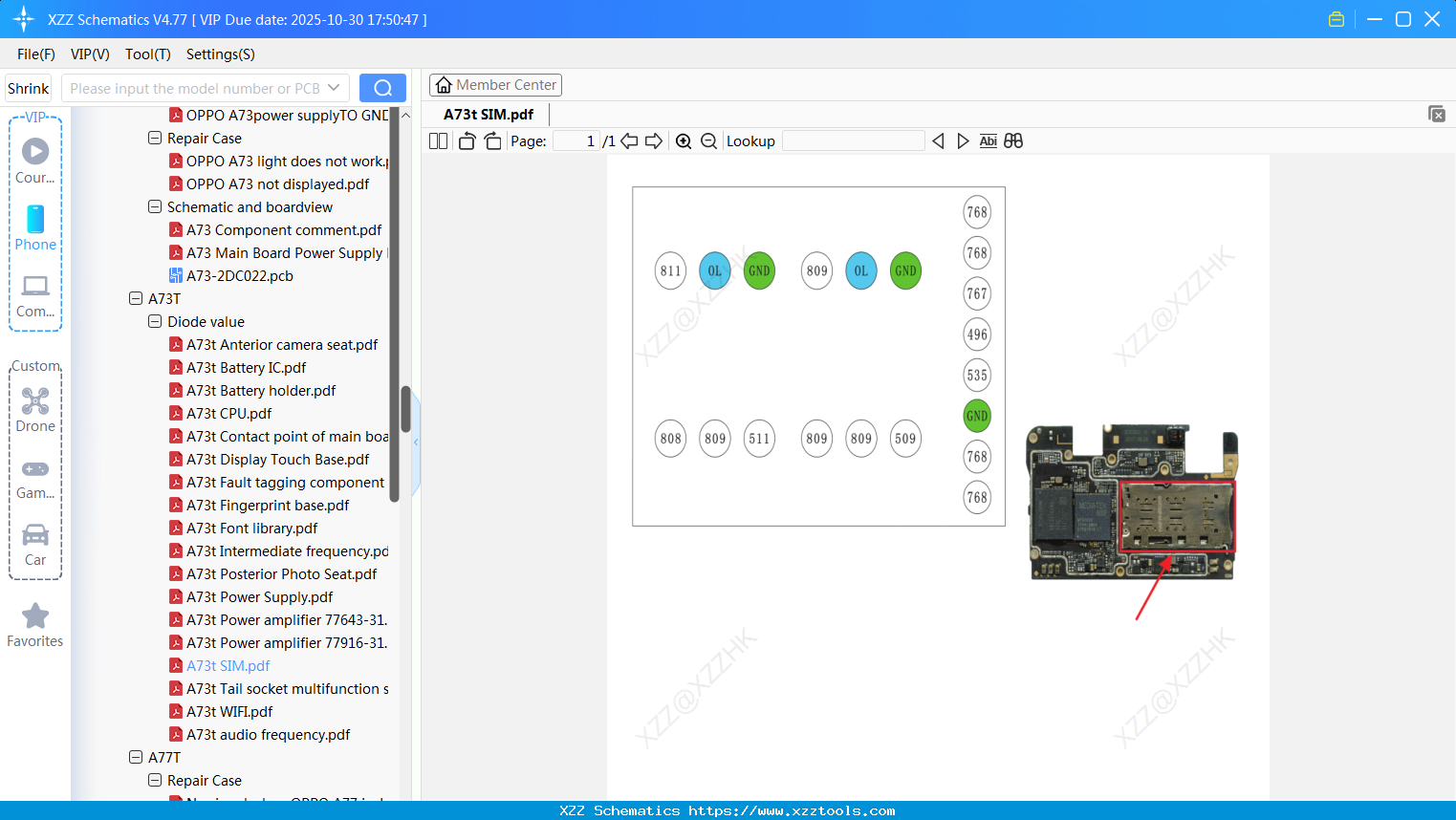Go to the previous PDF page
The height and width of the screenshot is (820, 1456).
629,141
